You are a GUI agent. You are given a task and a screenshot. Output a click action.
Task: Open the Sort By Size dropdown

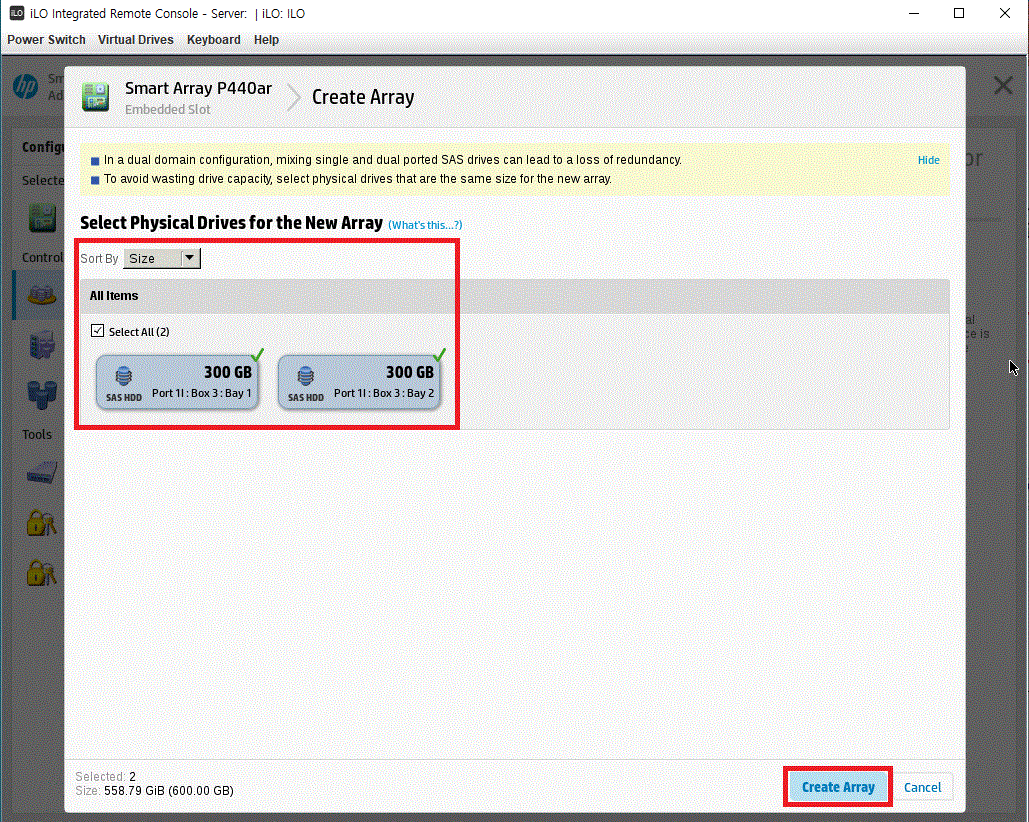(162, 258)
